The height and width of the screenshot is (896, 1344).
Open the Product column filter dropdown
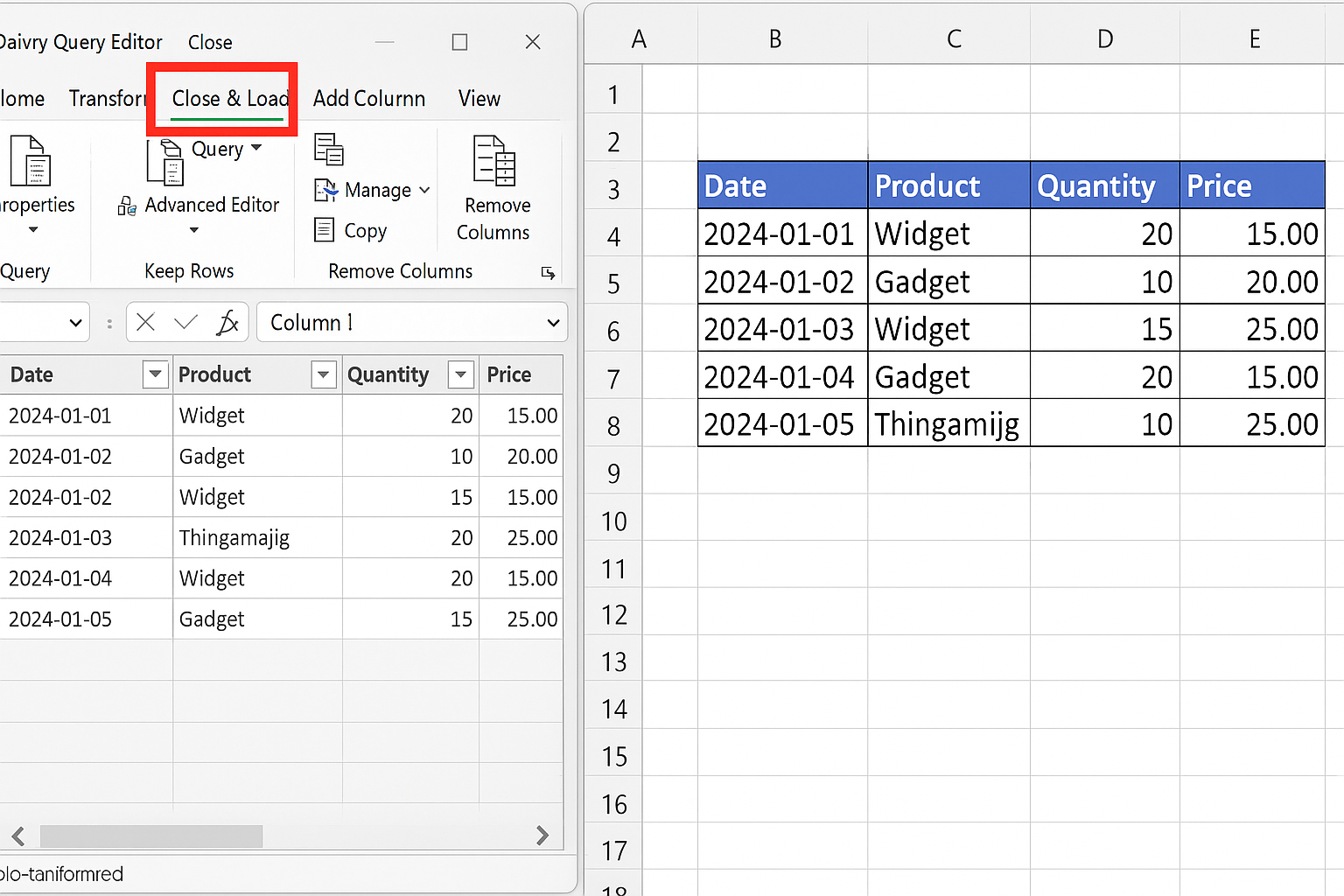tap(324, 374)
